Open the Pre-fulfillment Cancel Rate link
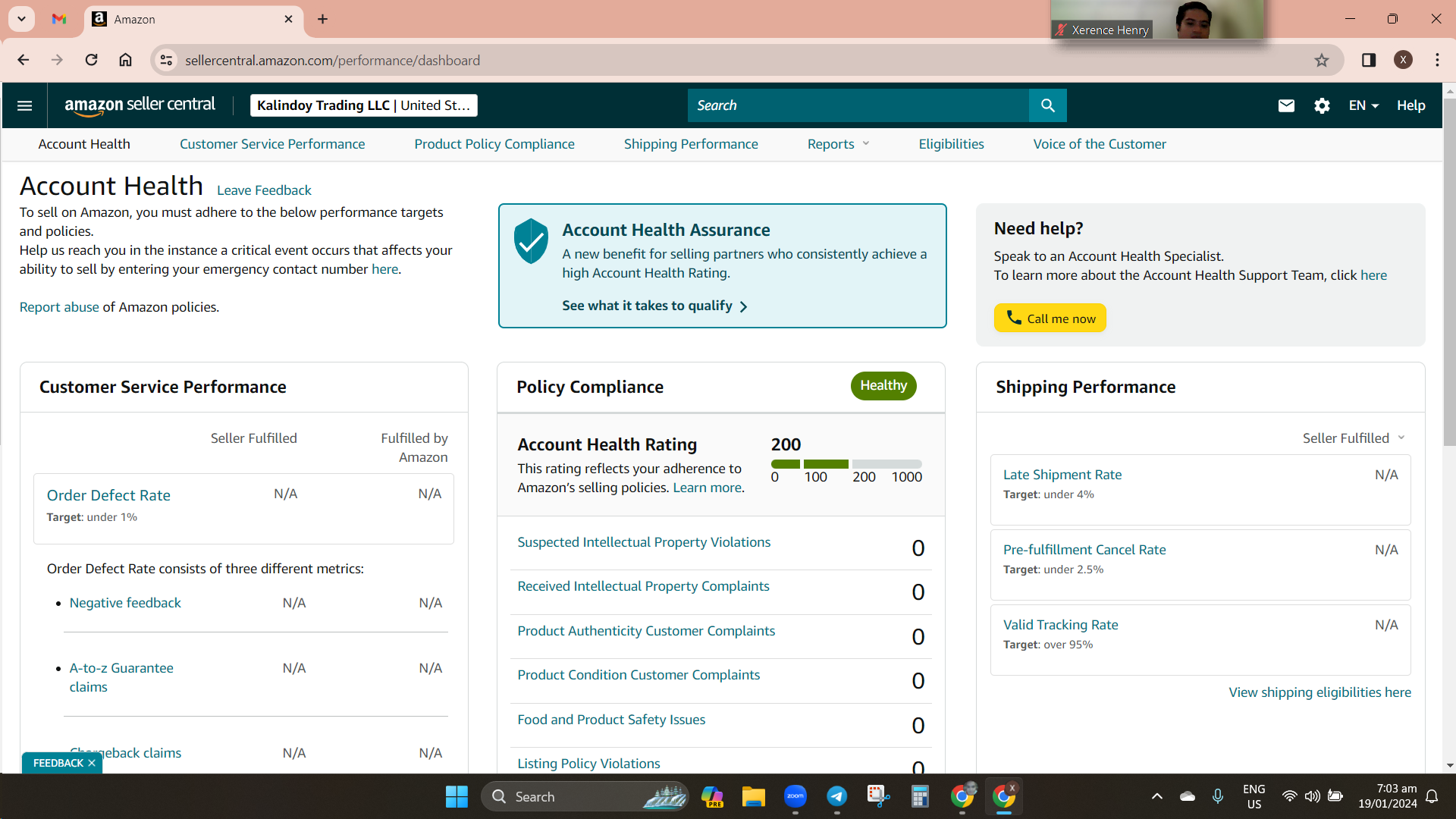 (1084, 550)
